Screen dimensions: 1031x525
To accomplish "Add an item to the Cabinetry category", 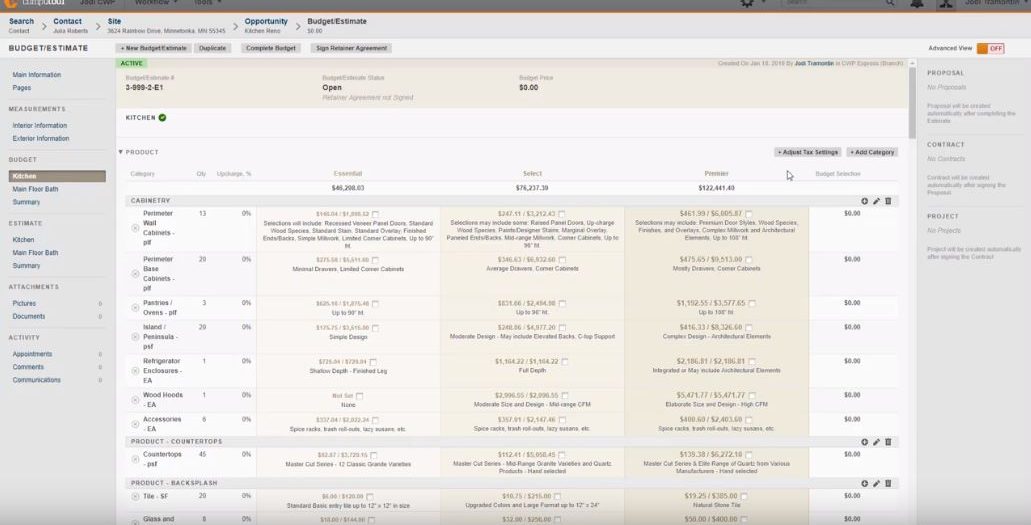I will click(865, 201).
